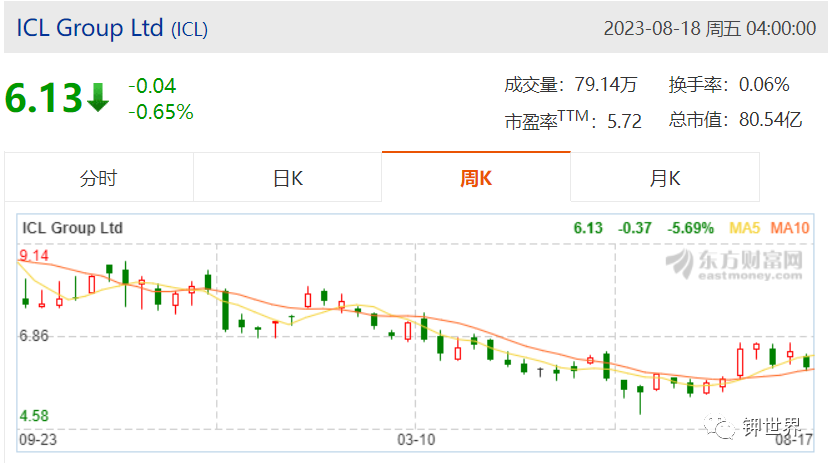Switch to the 月K tab
The height and width of the screenshot is (463, 828).
coord(665,178)
